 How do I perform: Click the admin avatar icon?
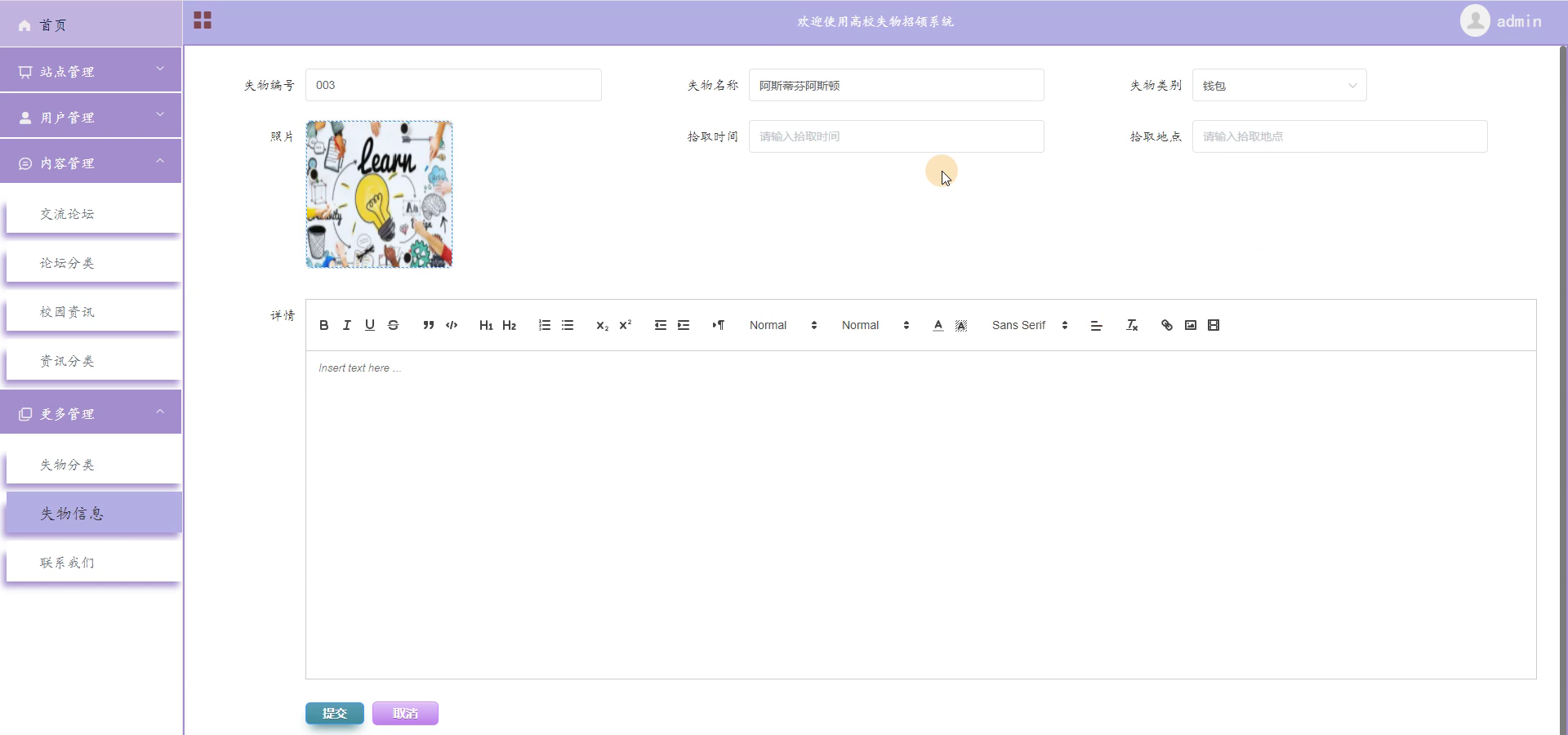1475,20
